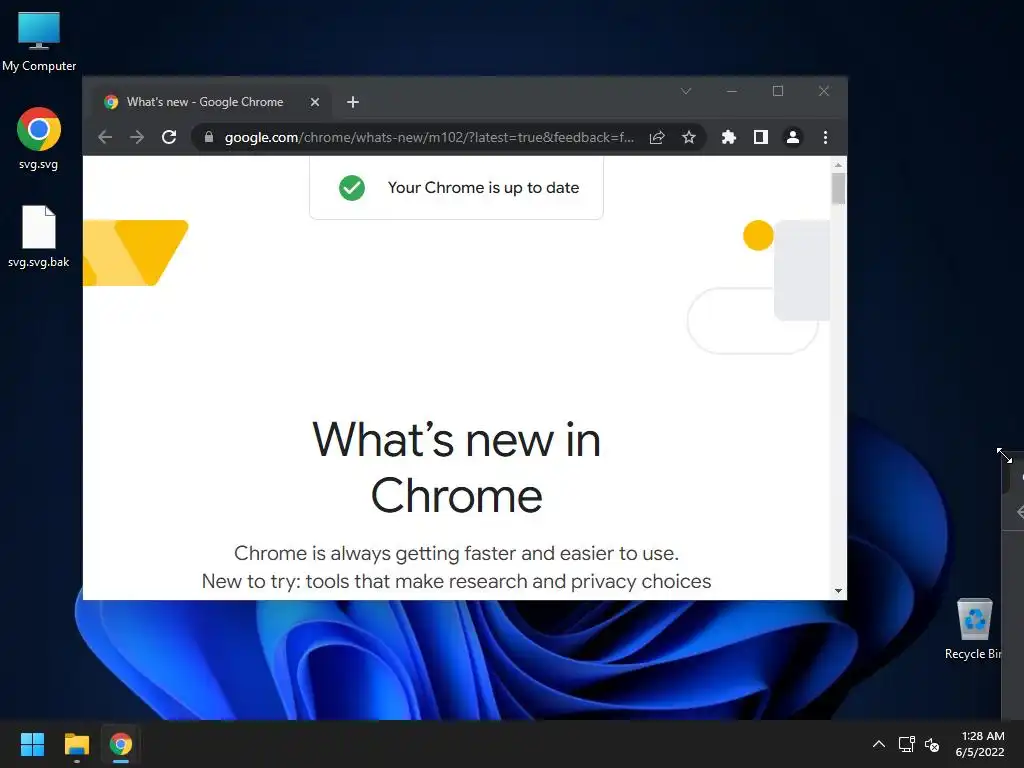Select the What's new - Google Chrome tab

pyautogui.click(x=210, y=102)
